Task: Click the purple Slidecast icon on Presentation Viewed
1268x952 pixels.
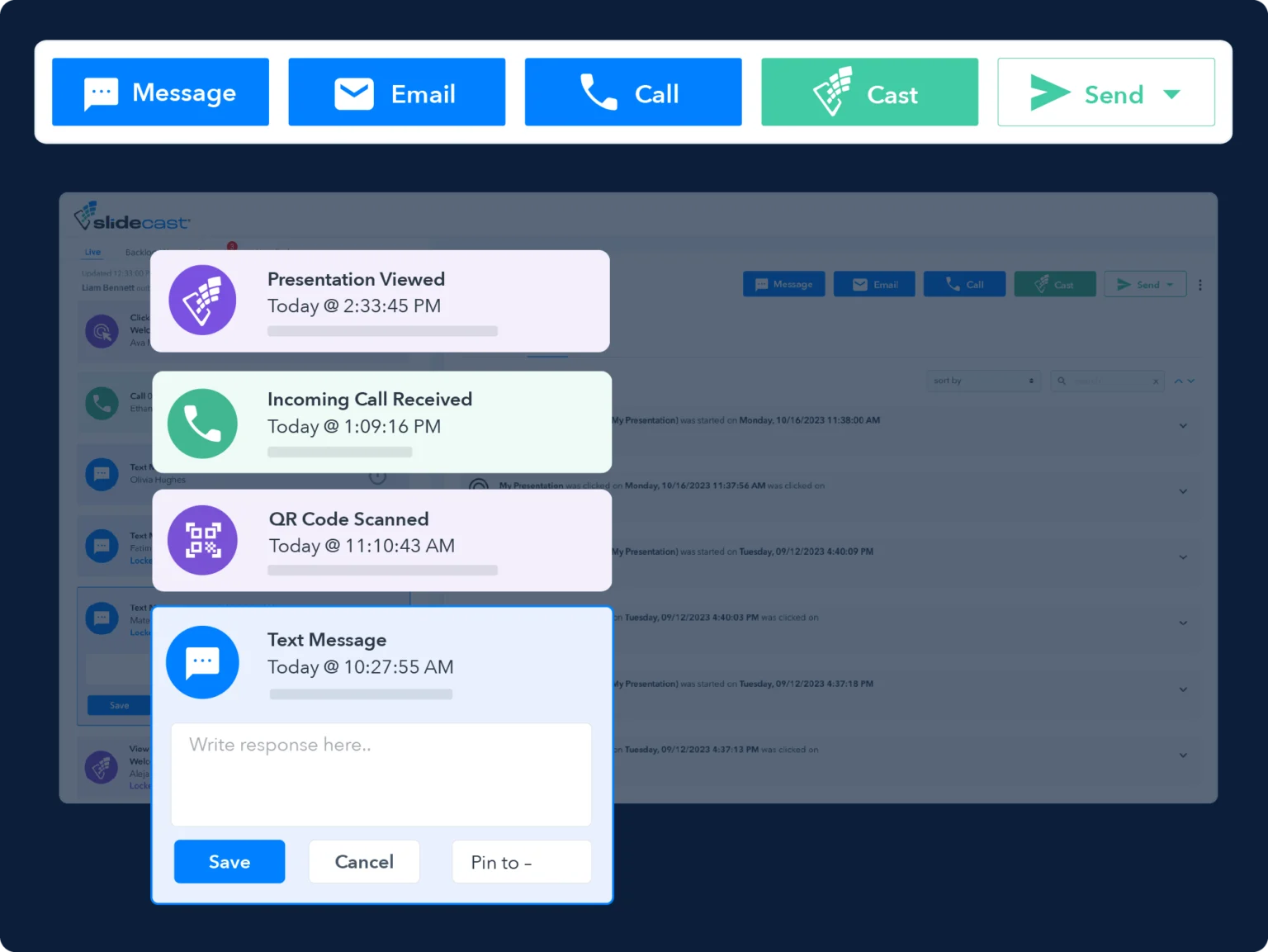Action: tap(202, 300)
